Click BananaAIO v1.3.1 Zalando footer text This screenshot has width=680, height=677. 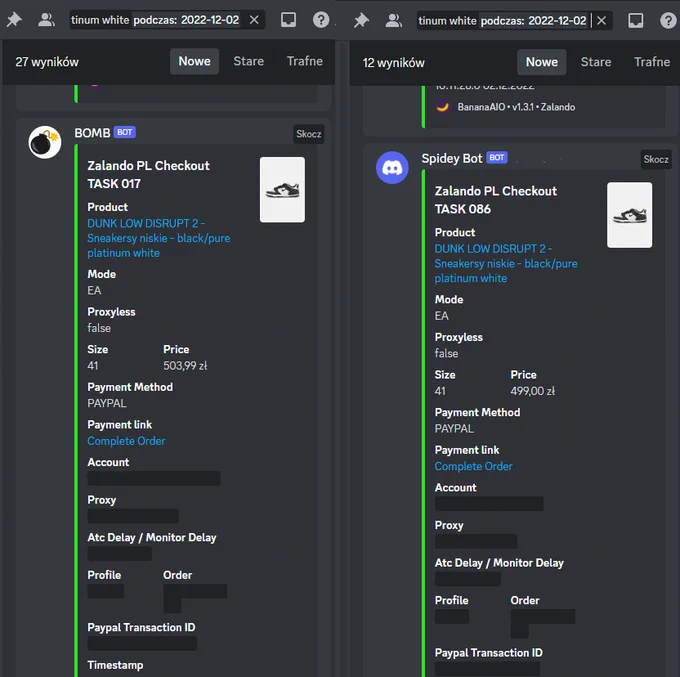pyautogui.click(x=516, y=107)
